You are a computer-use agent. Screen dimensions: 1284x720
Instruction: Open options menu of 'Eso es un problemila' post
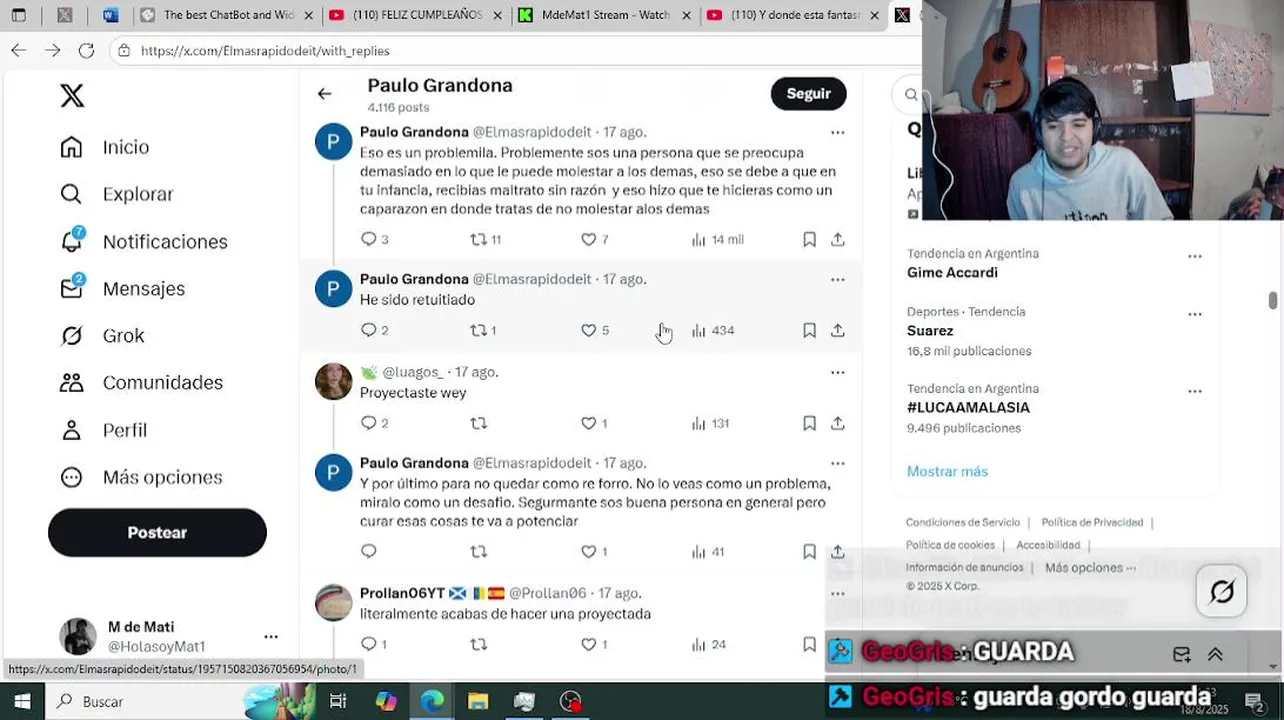pos(837,132)
